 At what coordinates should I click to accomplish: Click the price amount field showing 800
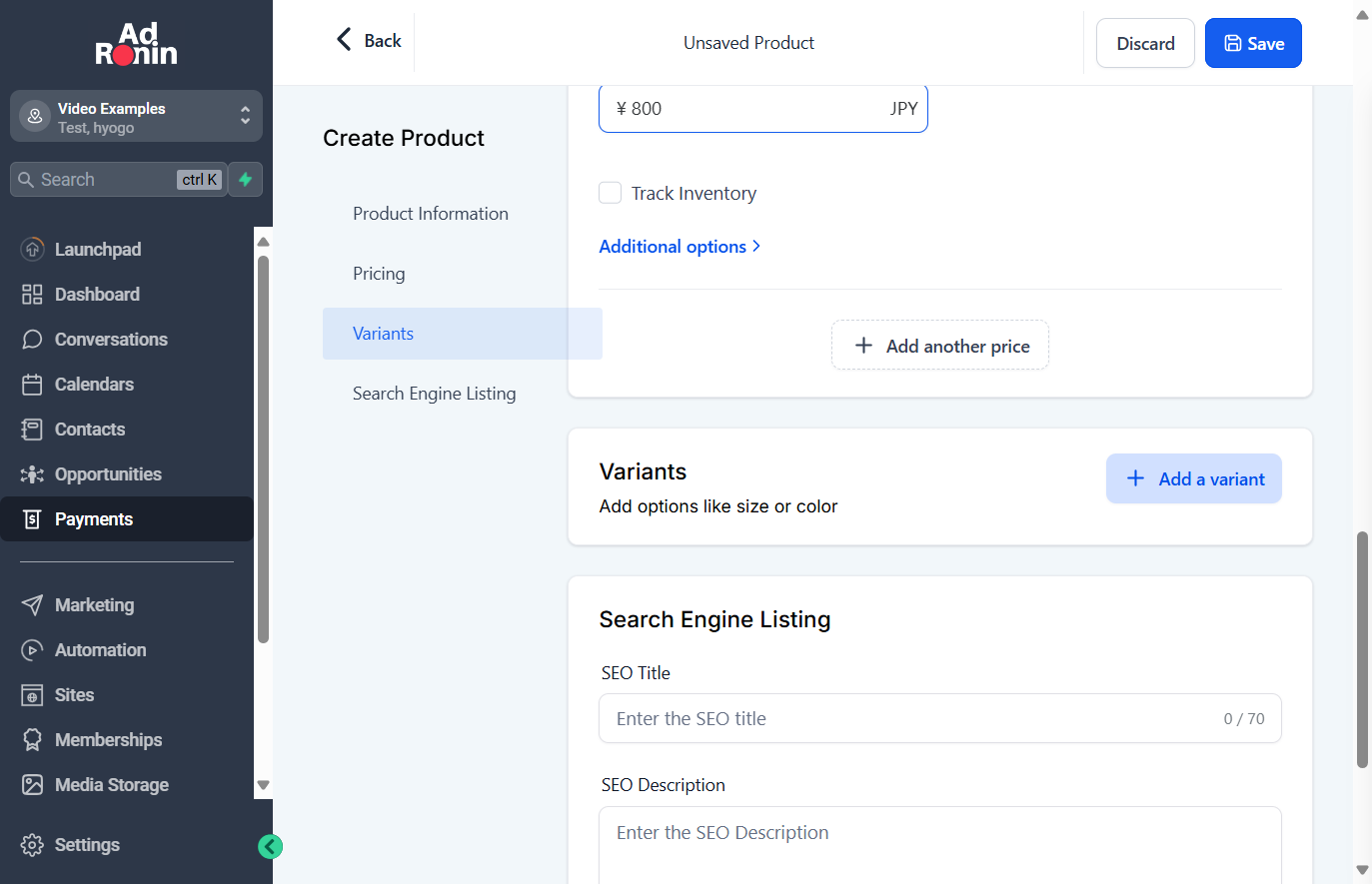pyautogui.click(x=763, y=108)
